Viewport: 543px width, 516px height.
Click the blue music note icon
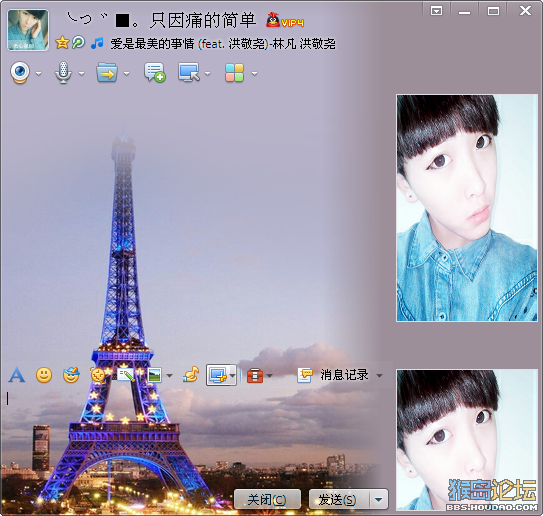97,43
